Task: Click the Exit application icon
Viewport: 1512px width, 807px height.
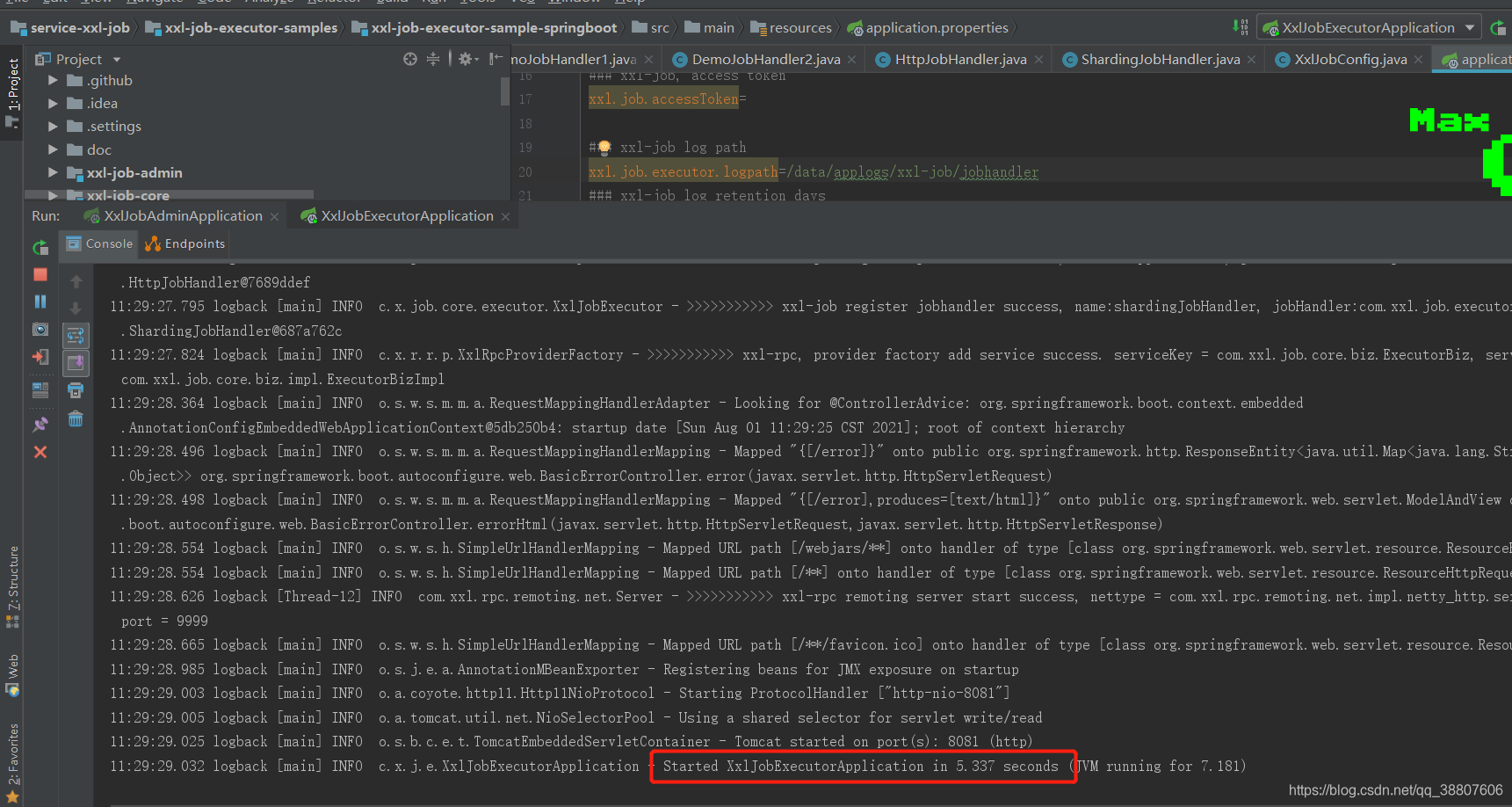Action: coord(40,357)
